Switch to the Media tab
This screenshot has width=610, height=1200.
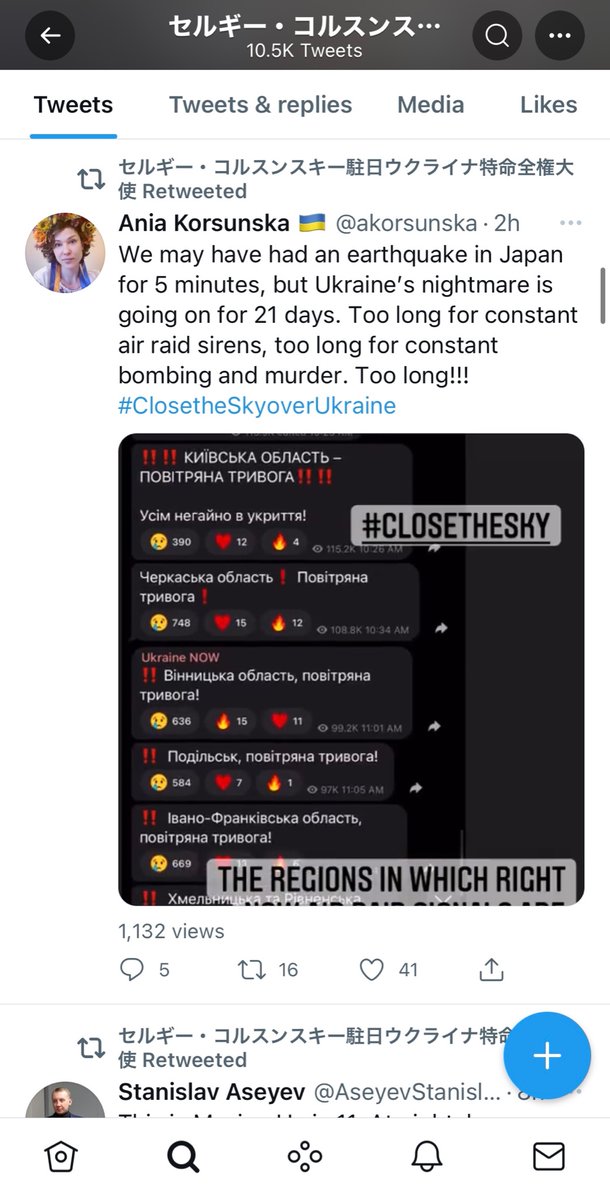click(x=430, y=105)
